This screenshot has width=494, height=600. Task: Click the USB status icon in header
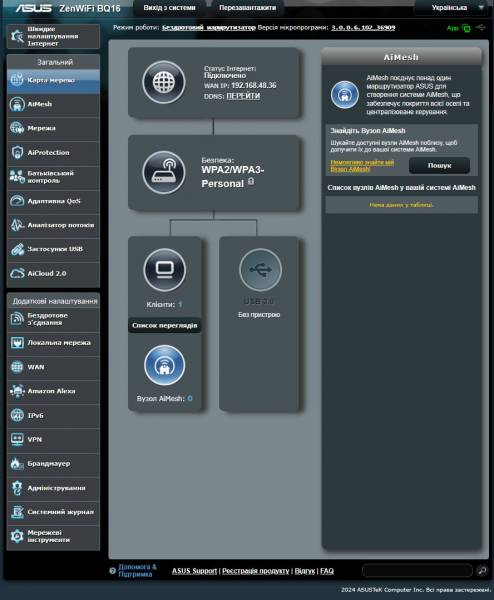481,28
